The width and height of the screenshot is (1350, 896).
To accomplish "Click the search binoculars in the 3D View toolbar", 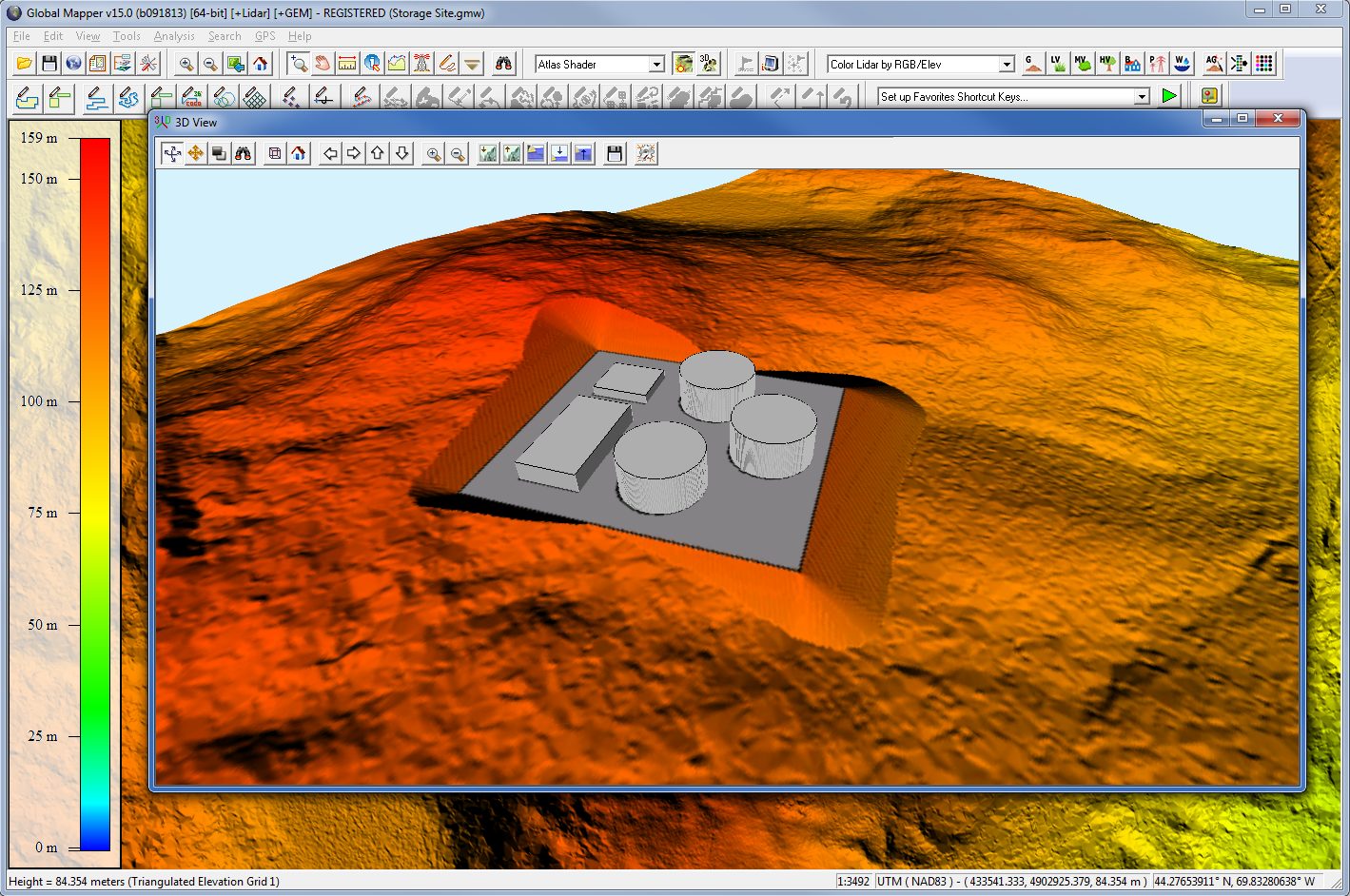I will click(x=244, y=152).
